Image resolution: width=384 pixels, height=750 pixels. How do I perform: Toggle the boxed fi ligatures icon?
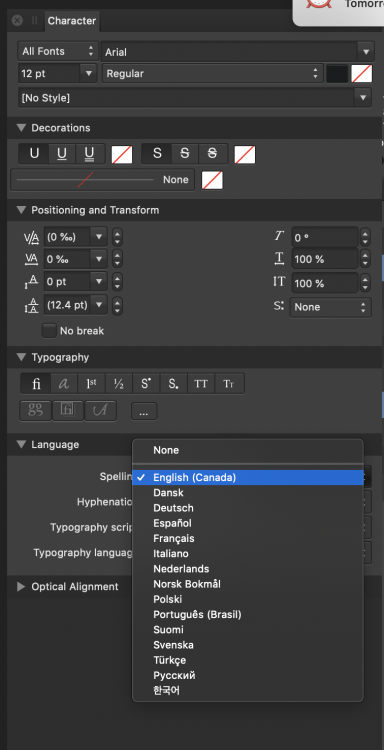[x=68, y=411]
